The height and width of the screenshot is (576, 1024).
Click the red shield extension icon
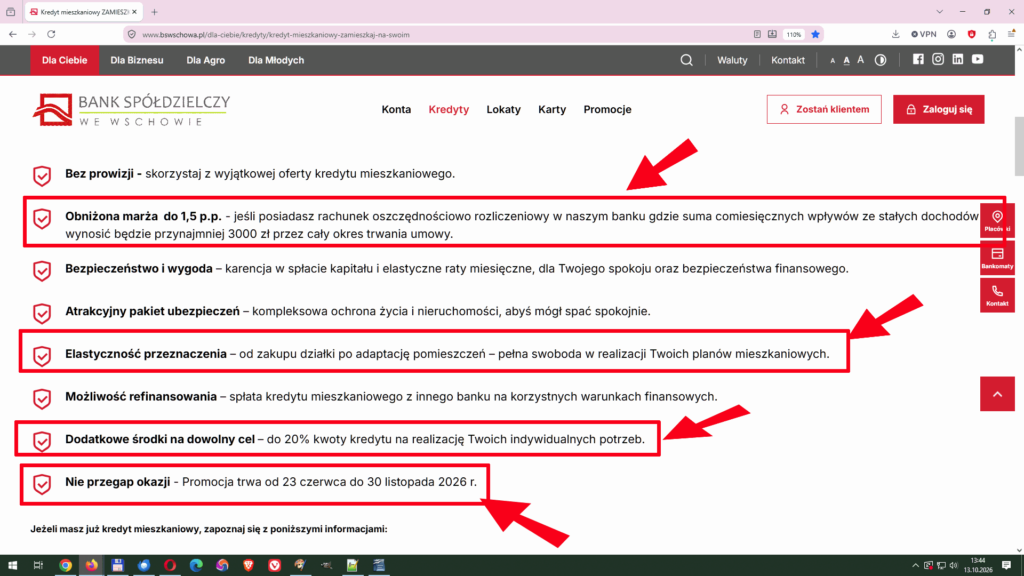click(x=972, y=35)
